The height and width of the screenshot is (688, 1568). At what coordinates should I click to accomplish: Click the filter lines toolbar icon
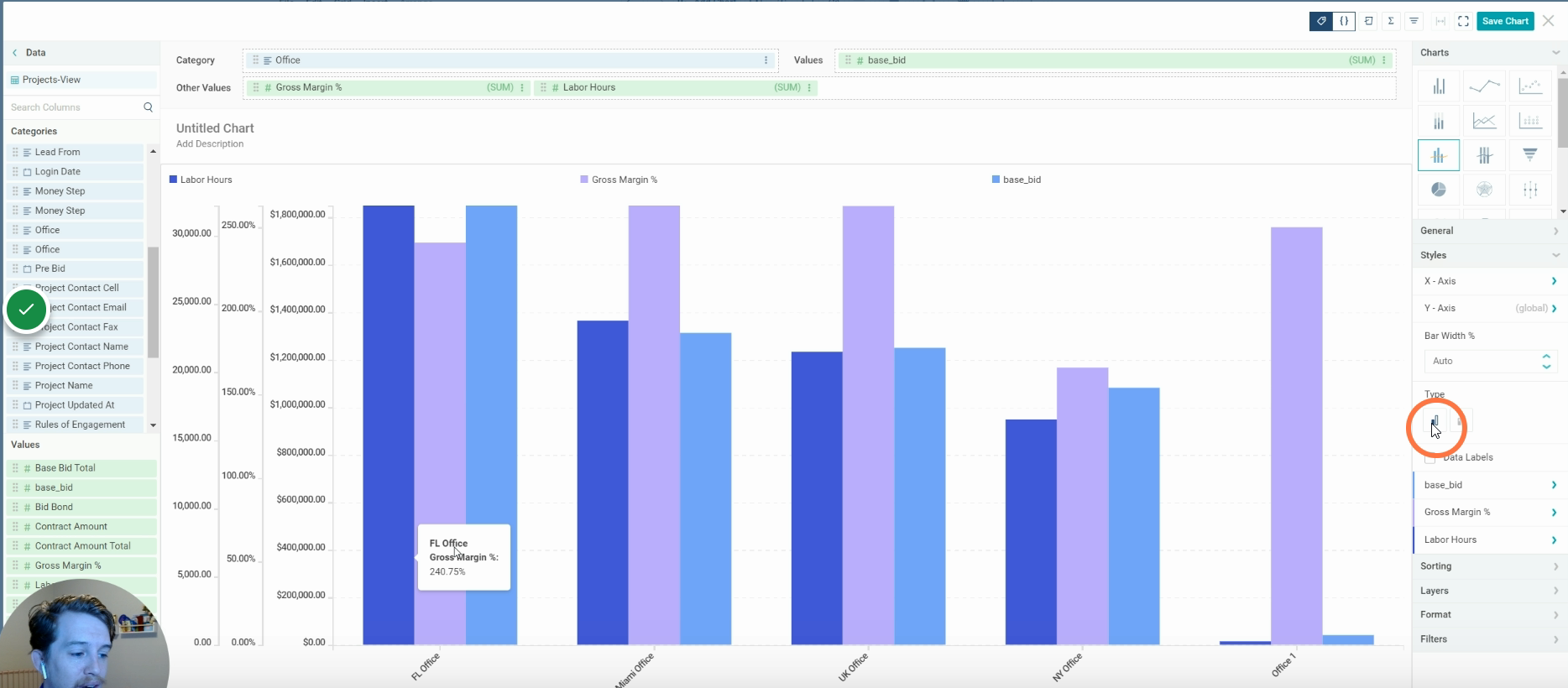coord(1414,21)
